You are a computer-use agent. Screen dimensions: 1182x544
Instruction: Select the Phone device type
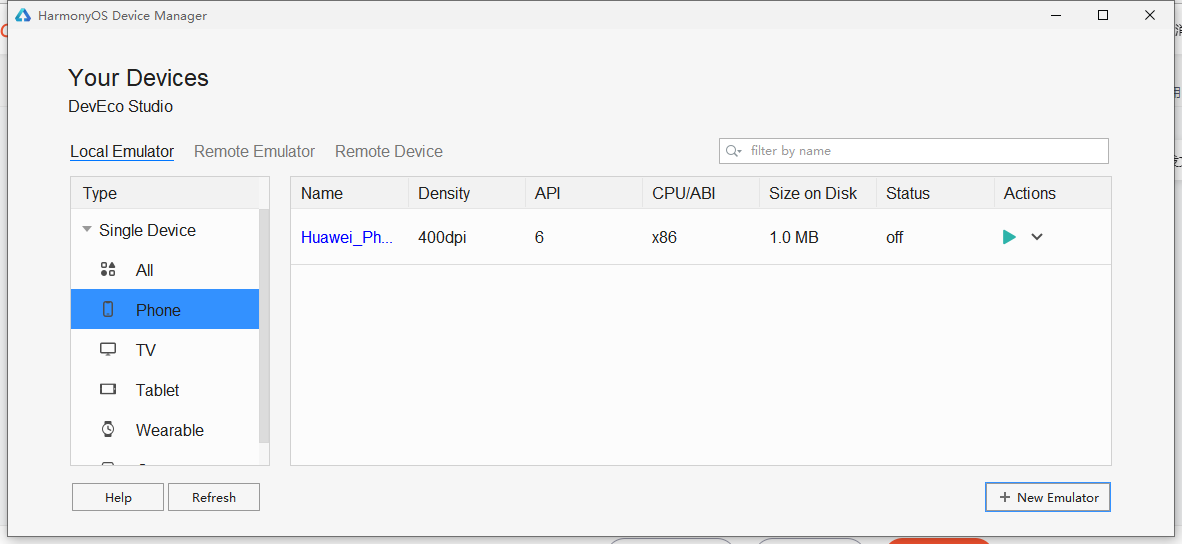click(164, 310)
